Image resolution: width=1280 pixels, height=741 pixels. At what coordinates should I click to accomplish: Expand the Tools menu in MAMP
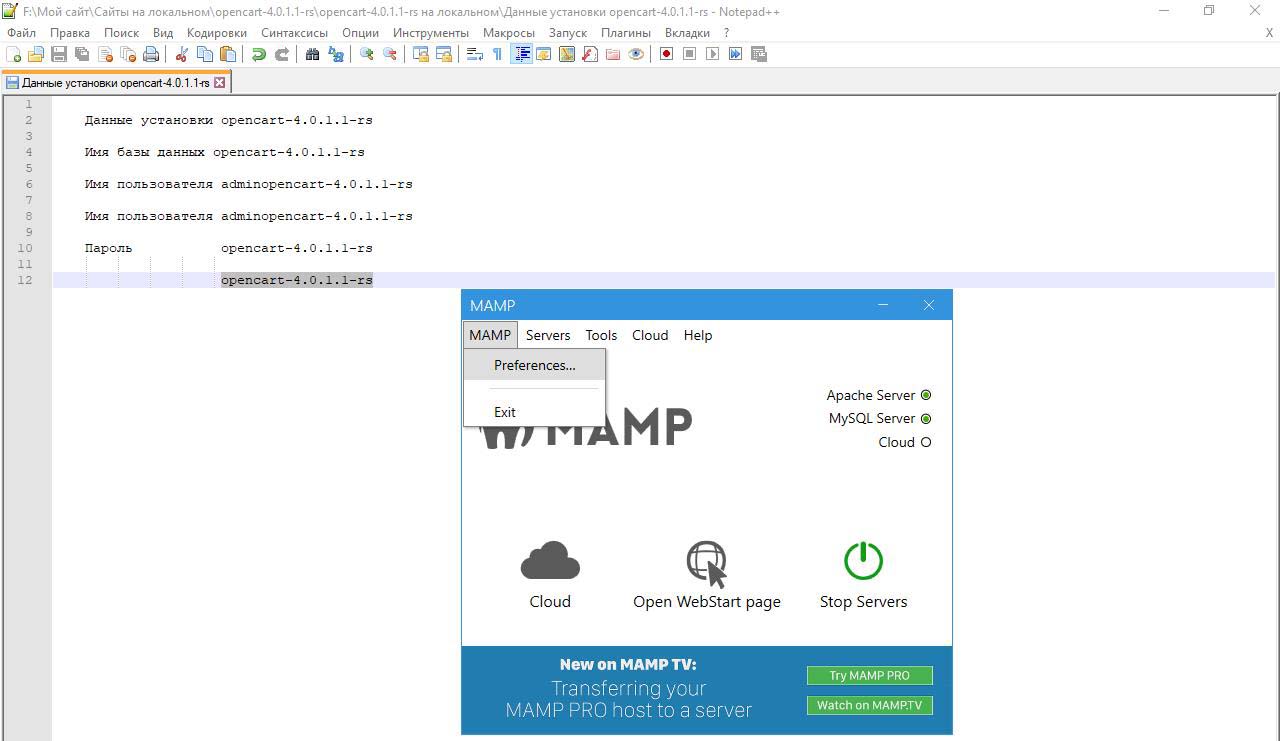[x=601, y=335]
